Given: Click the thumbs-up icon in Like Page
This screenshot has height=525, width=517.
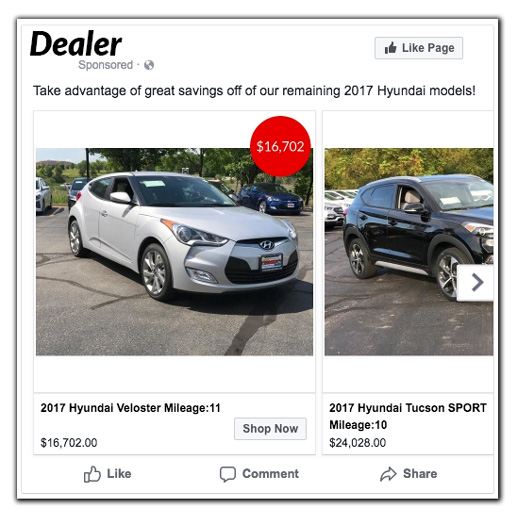Looking at the screenshot, I should (390, 48).
